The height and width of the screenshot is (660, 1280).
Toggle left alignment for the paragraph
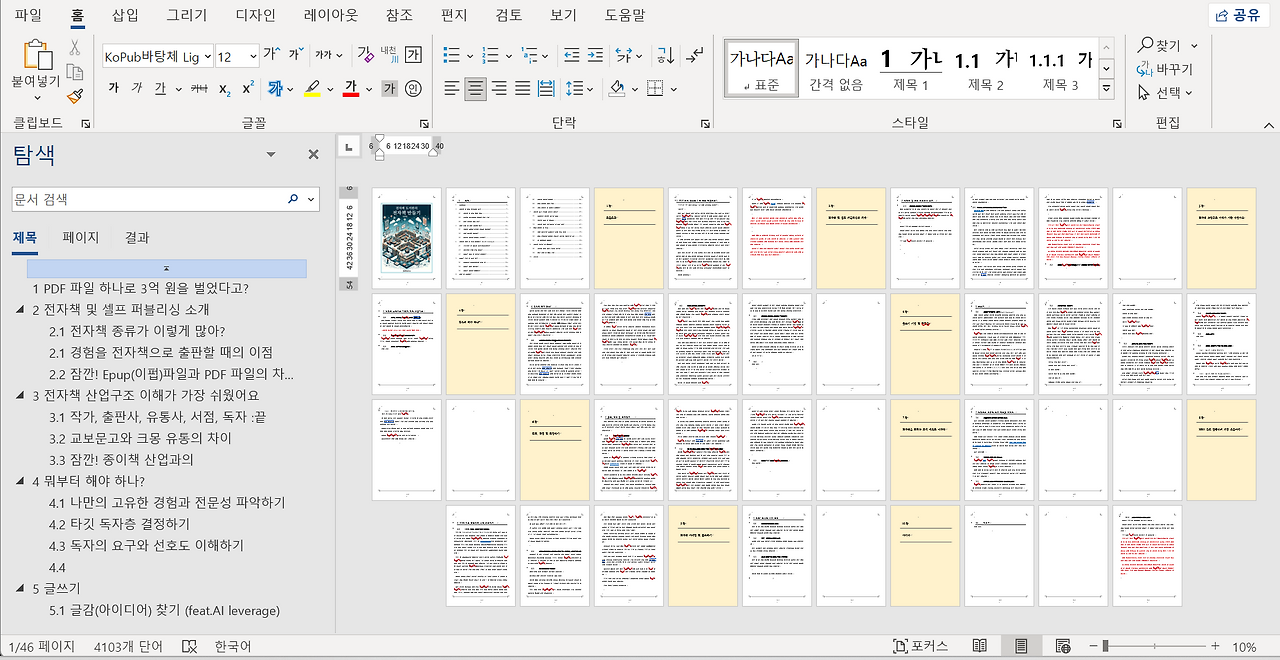(x=450, y=88)
